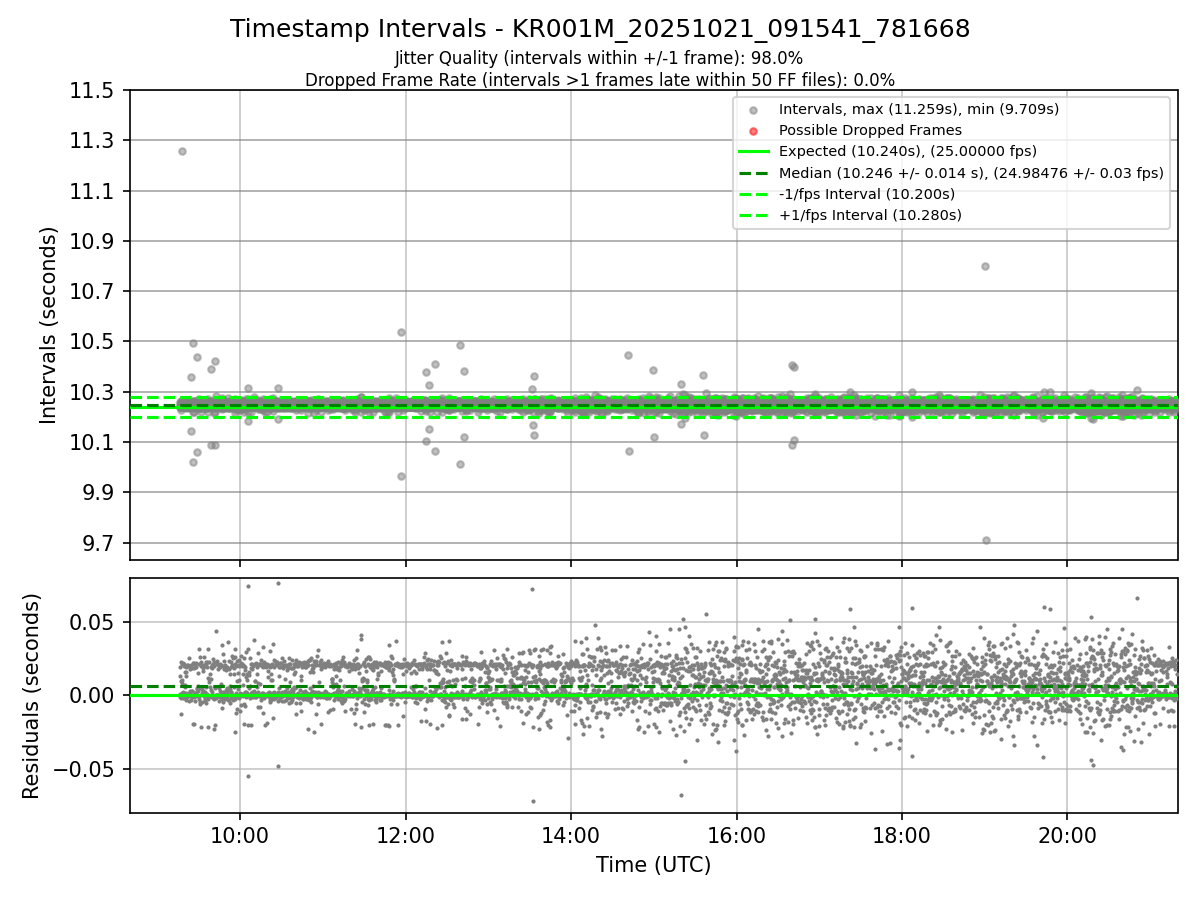Click the 10.1 y-axis tick label

click(x=94, y=443)
